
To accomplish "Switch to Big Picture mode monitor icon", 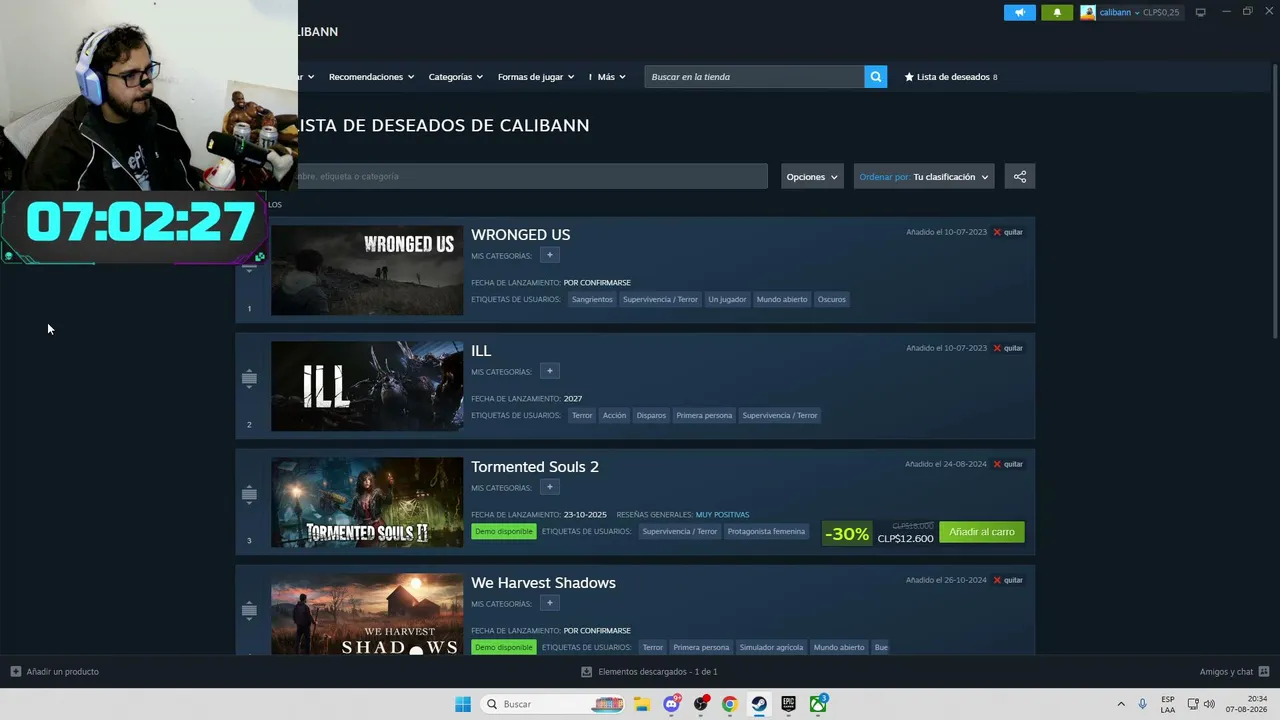I will click(x=1200, y=12).
